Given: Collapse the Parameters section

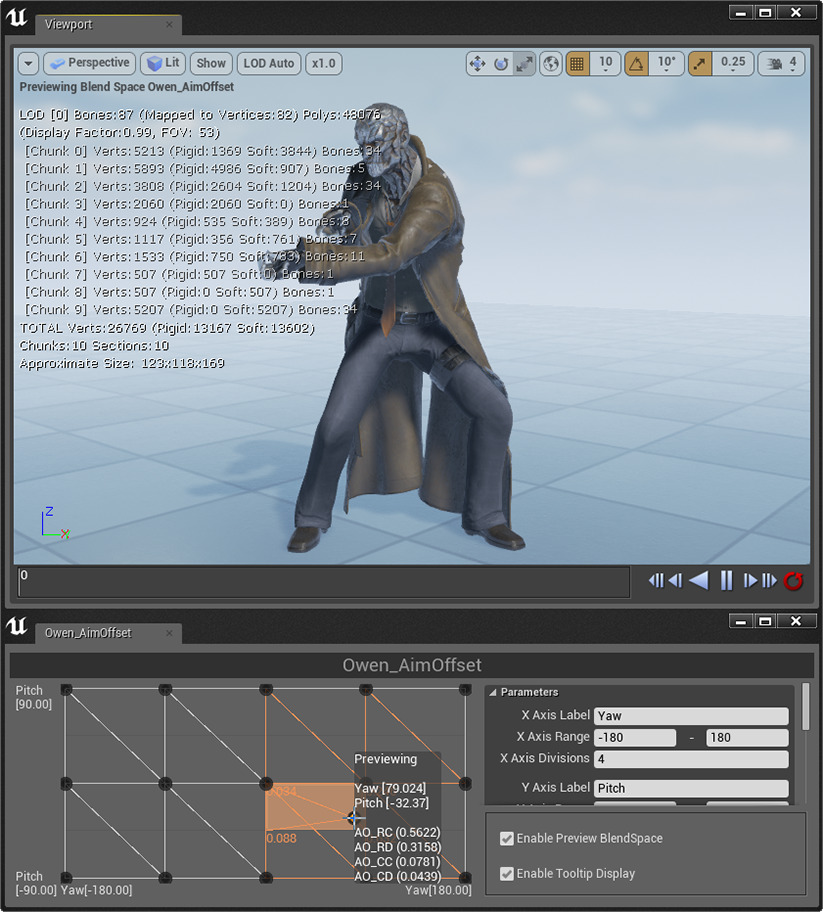Looking at the screenshot, I should click(492, 692).
